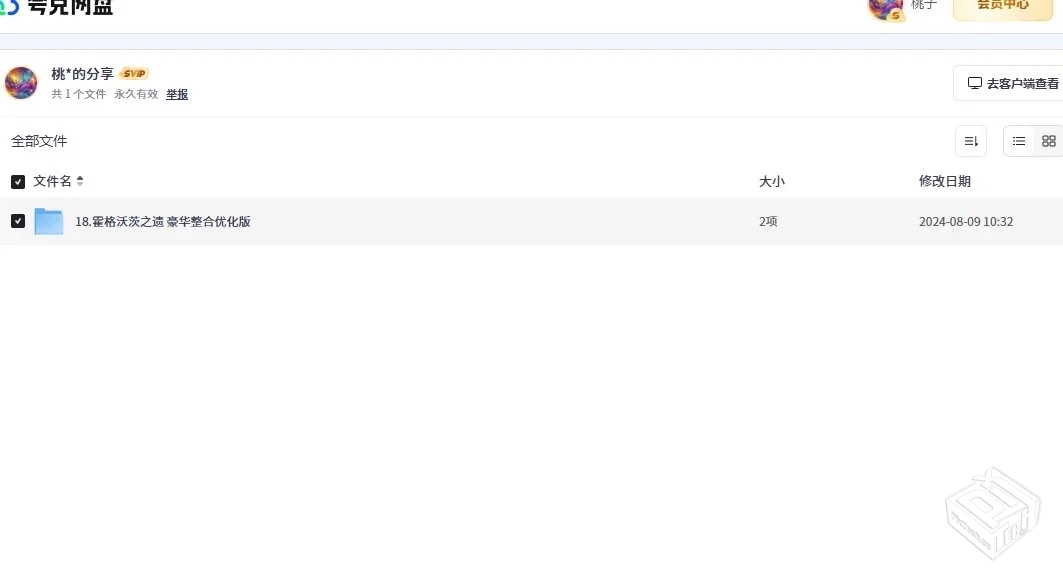
Task: Click the Quark netdisk logo
Action: click(58, 7)
